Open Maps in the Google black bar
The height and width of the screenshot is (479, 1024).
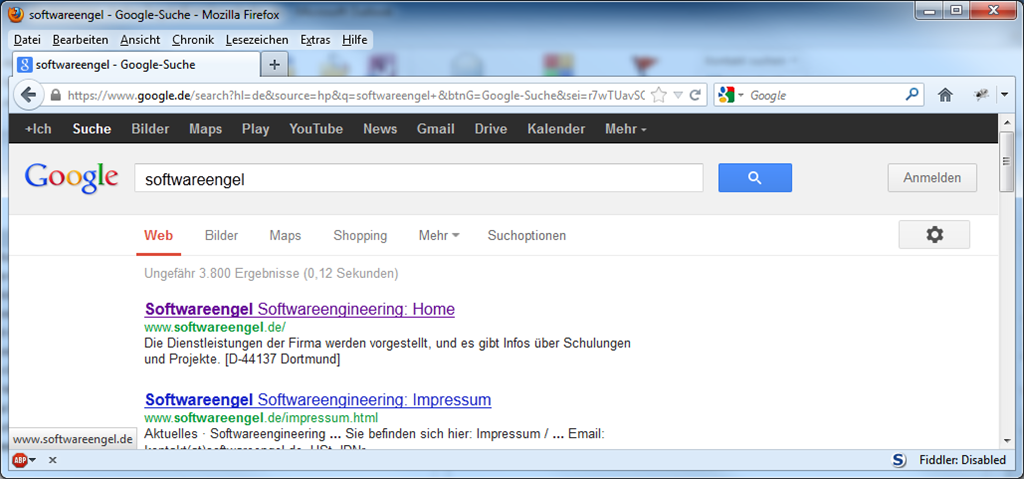click(206, 129)
